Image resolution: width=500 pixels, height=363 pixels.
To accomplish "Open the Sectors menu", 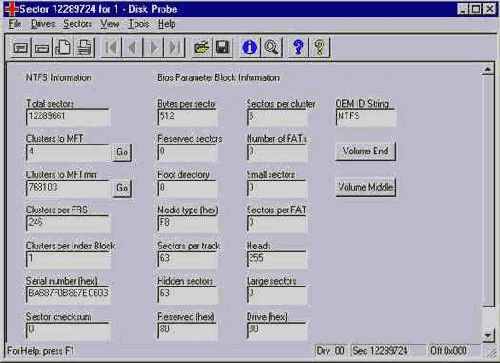I will point(77,24).
